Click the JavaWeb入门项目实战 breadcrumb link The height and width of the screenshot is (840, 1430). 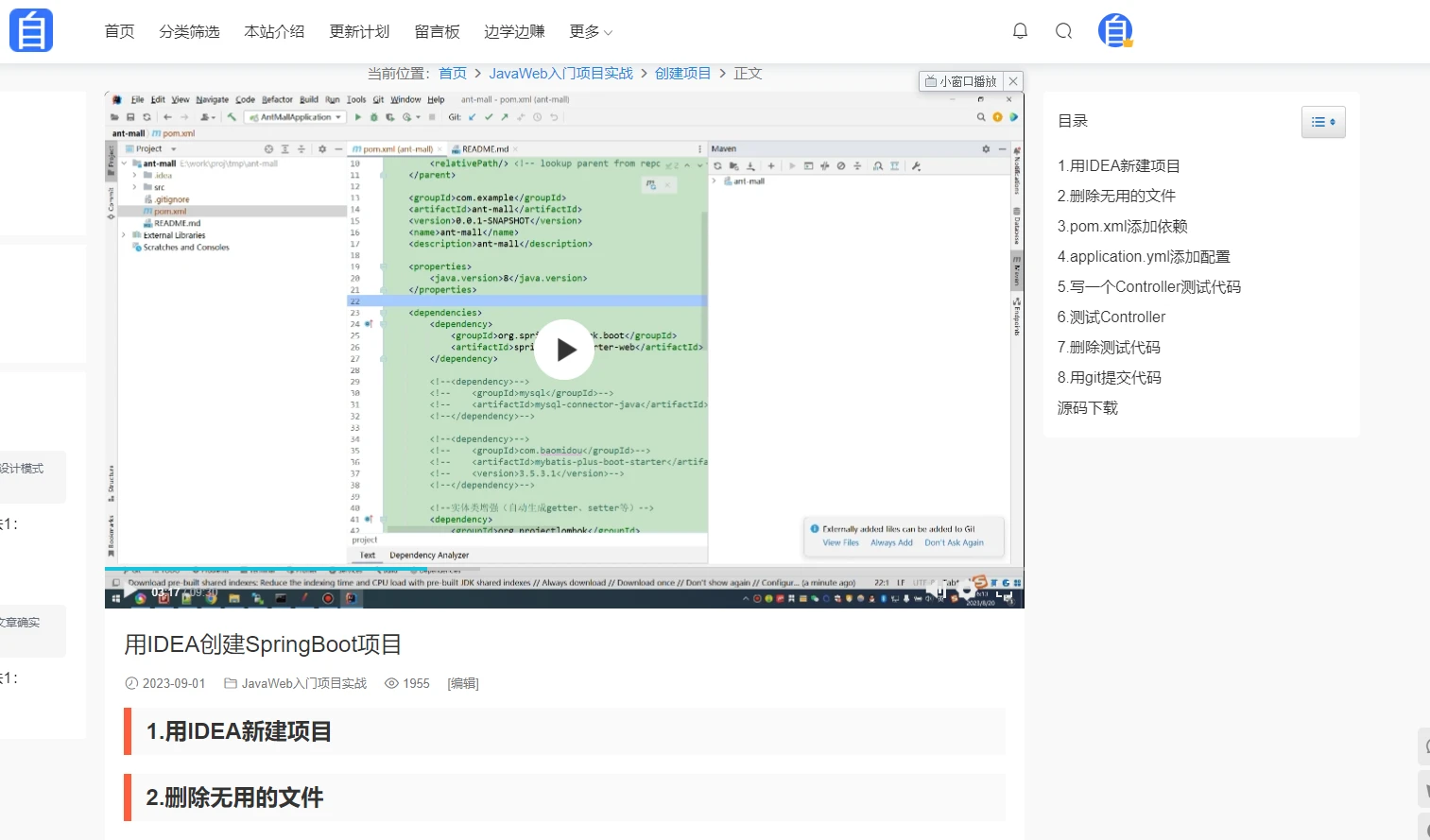coord(560,73)
